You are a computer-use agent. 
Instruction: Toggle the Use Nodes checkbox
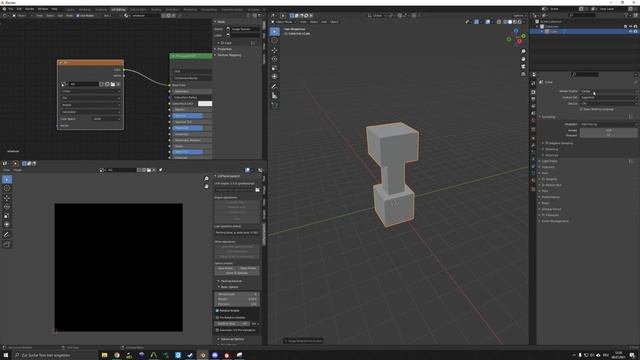(x=78, y=16)
